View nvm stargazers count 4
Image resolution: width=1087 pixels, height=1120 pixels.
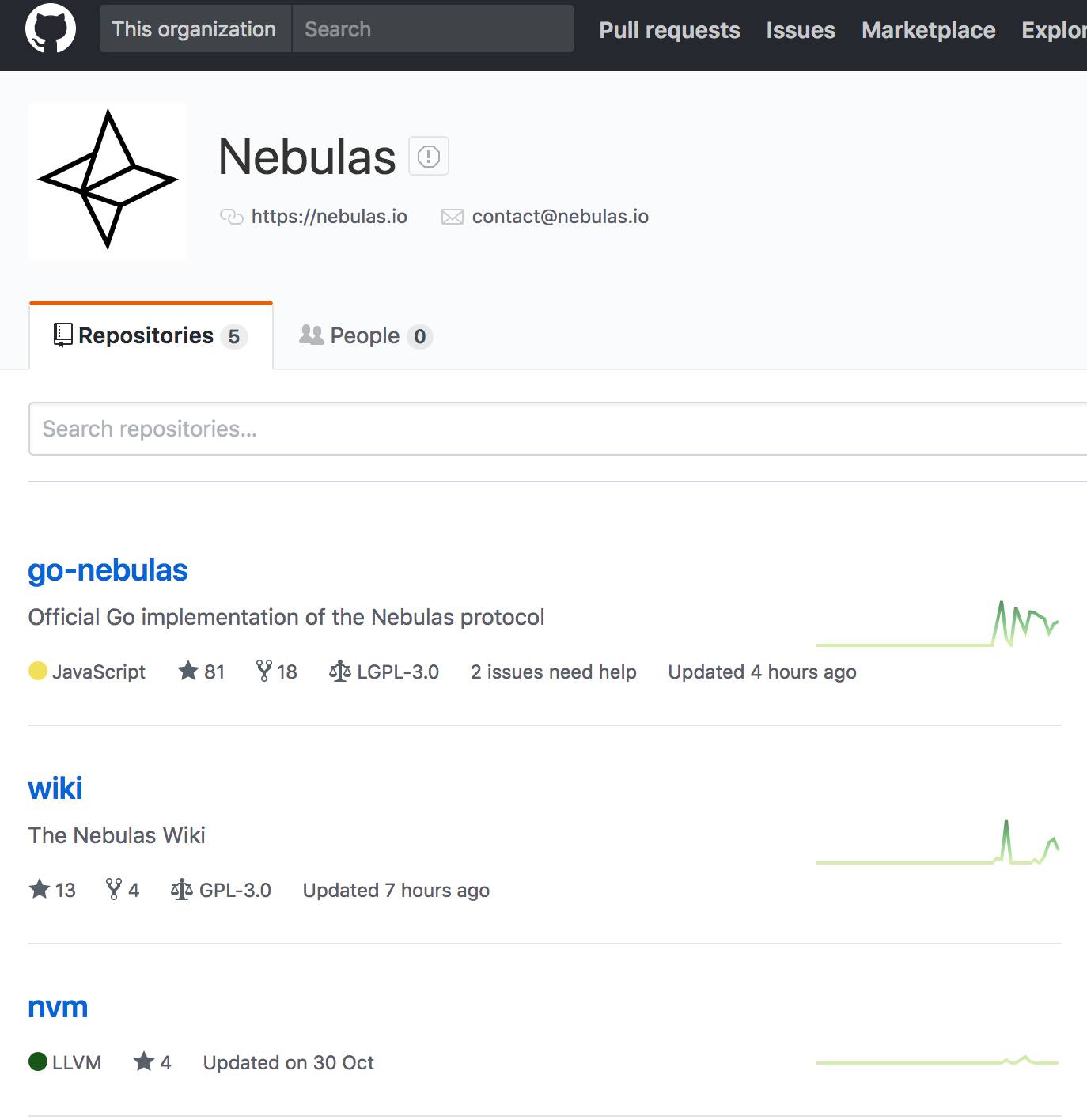click(153, 1062)
